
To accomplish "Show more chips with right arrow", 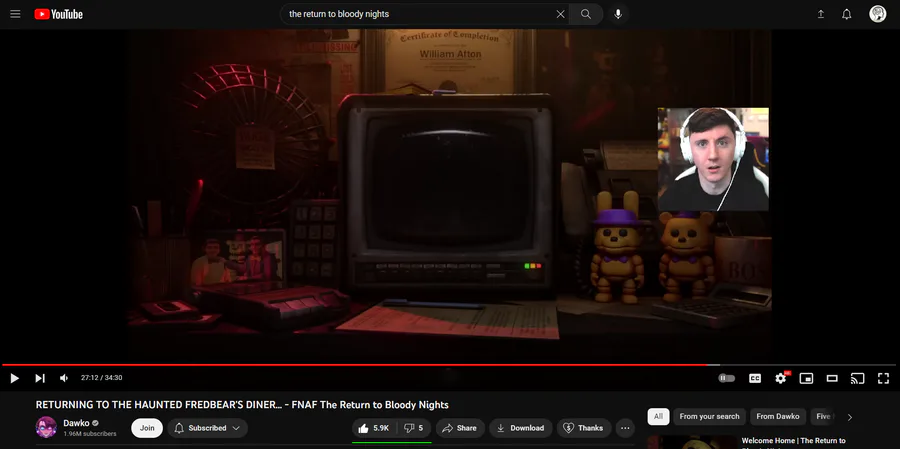I will point(850,417).
